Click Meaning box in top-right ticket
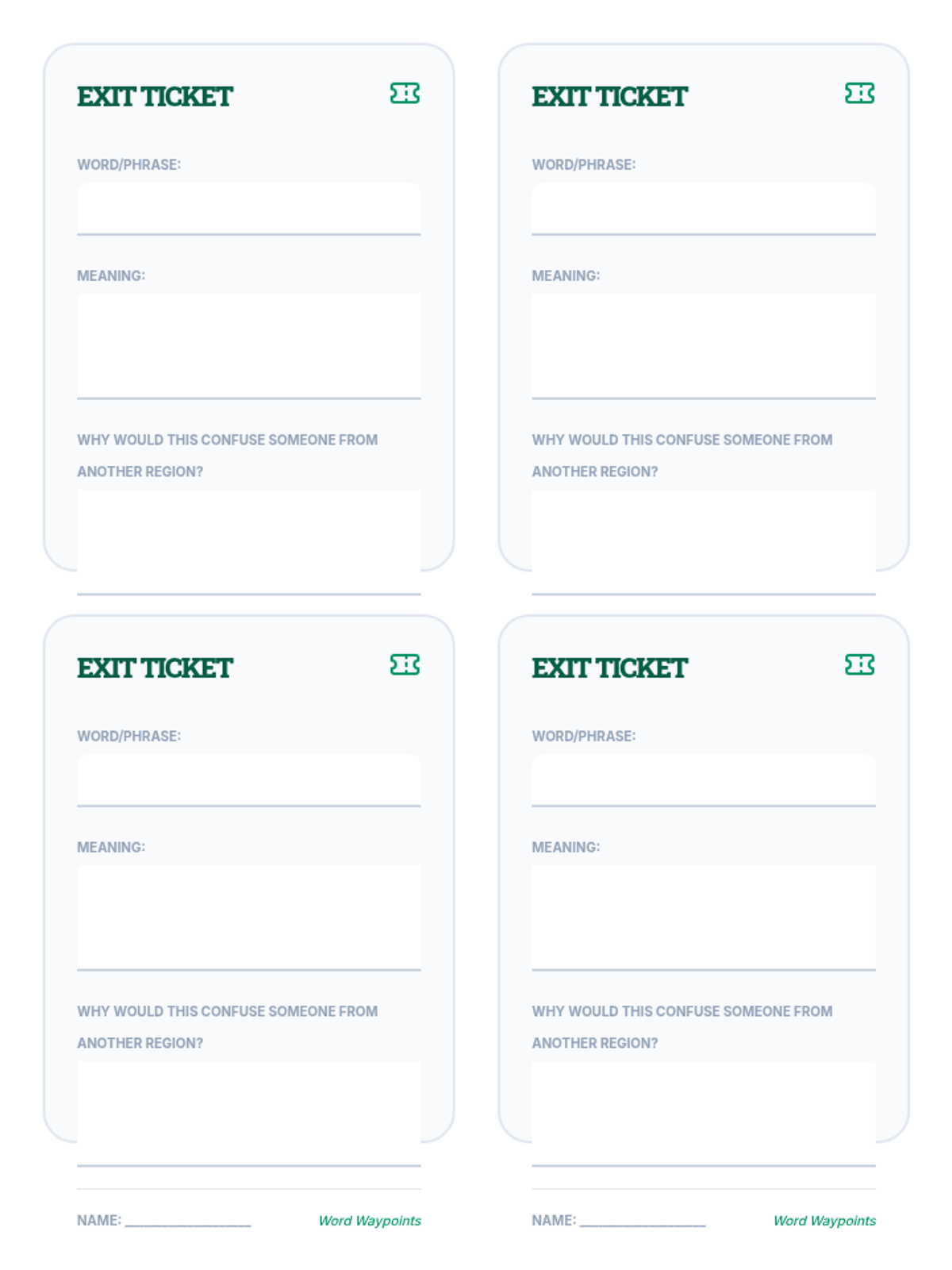This screenshot has height=1270, width=952. (704, 347)
